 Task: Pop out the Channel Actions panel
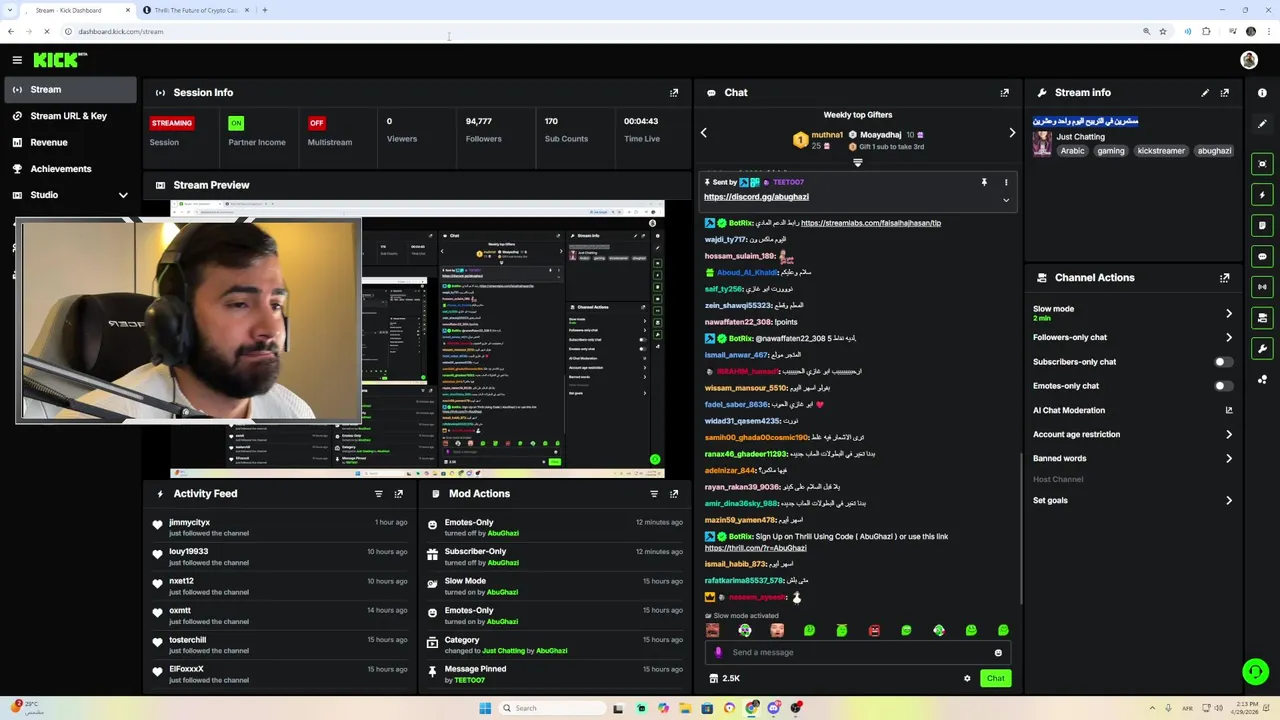[x=1225, y=278]
